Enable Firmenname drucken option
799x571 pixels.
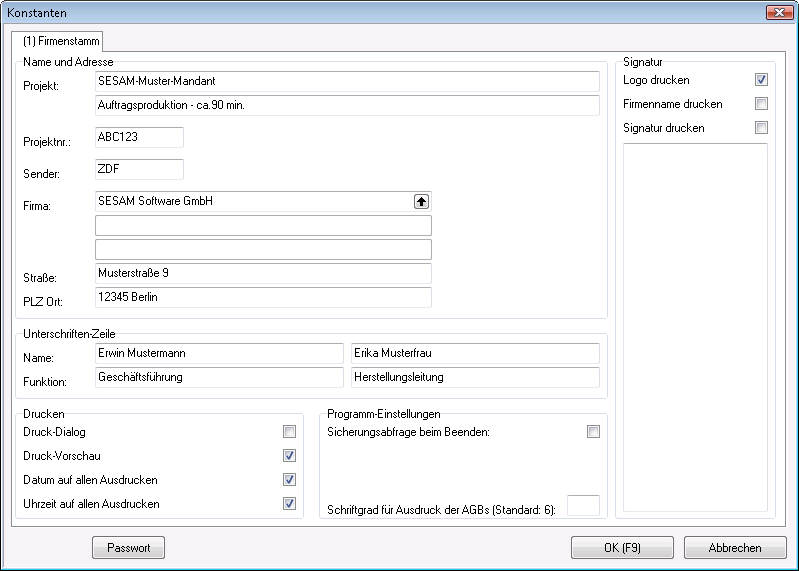pos(761,104)
